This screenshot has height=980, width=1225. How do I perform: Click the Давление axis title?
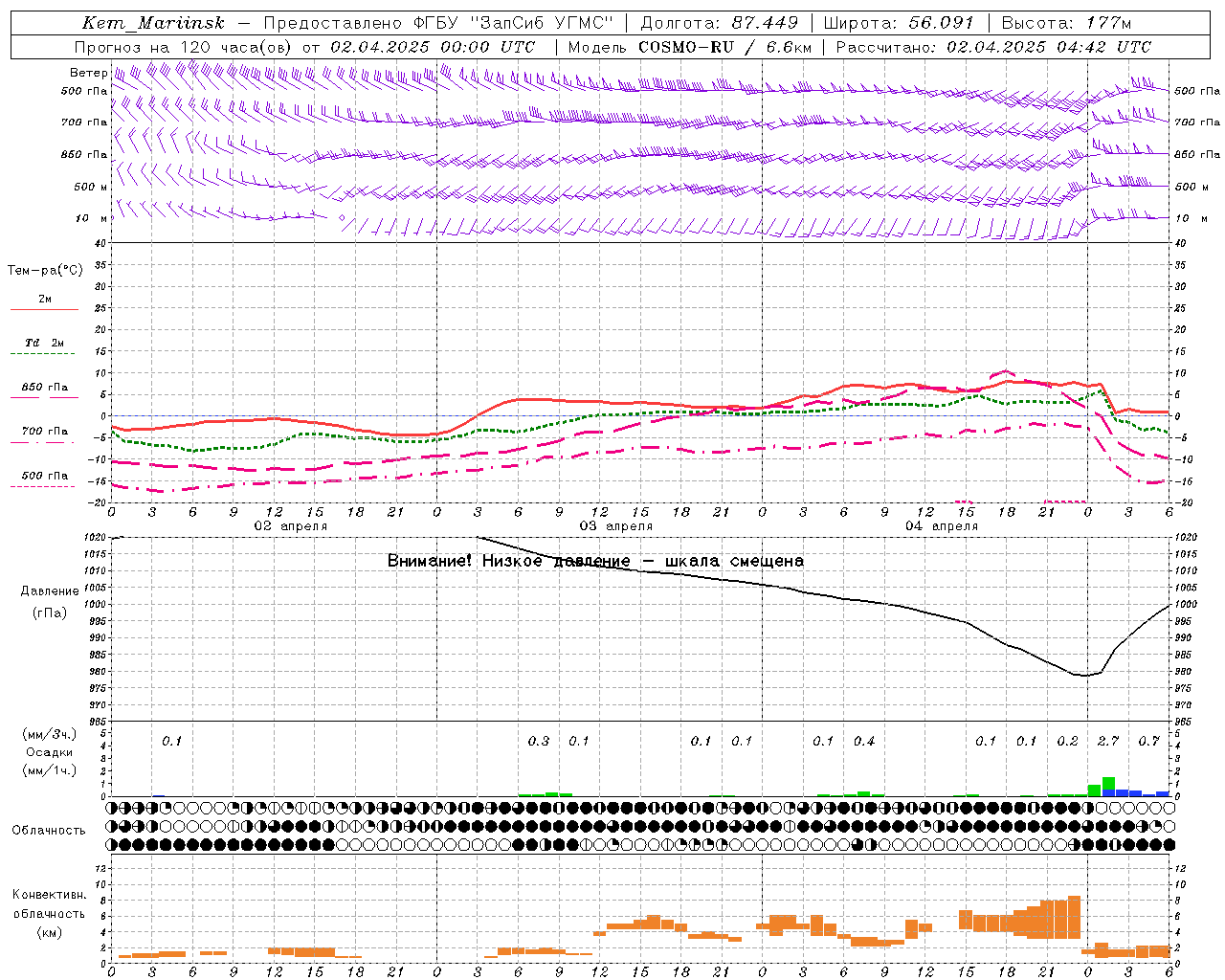[50, 591]
